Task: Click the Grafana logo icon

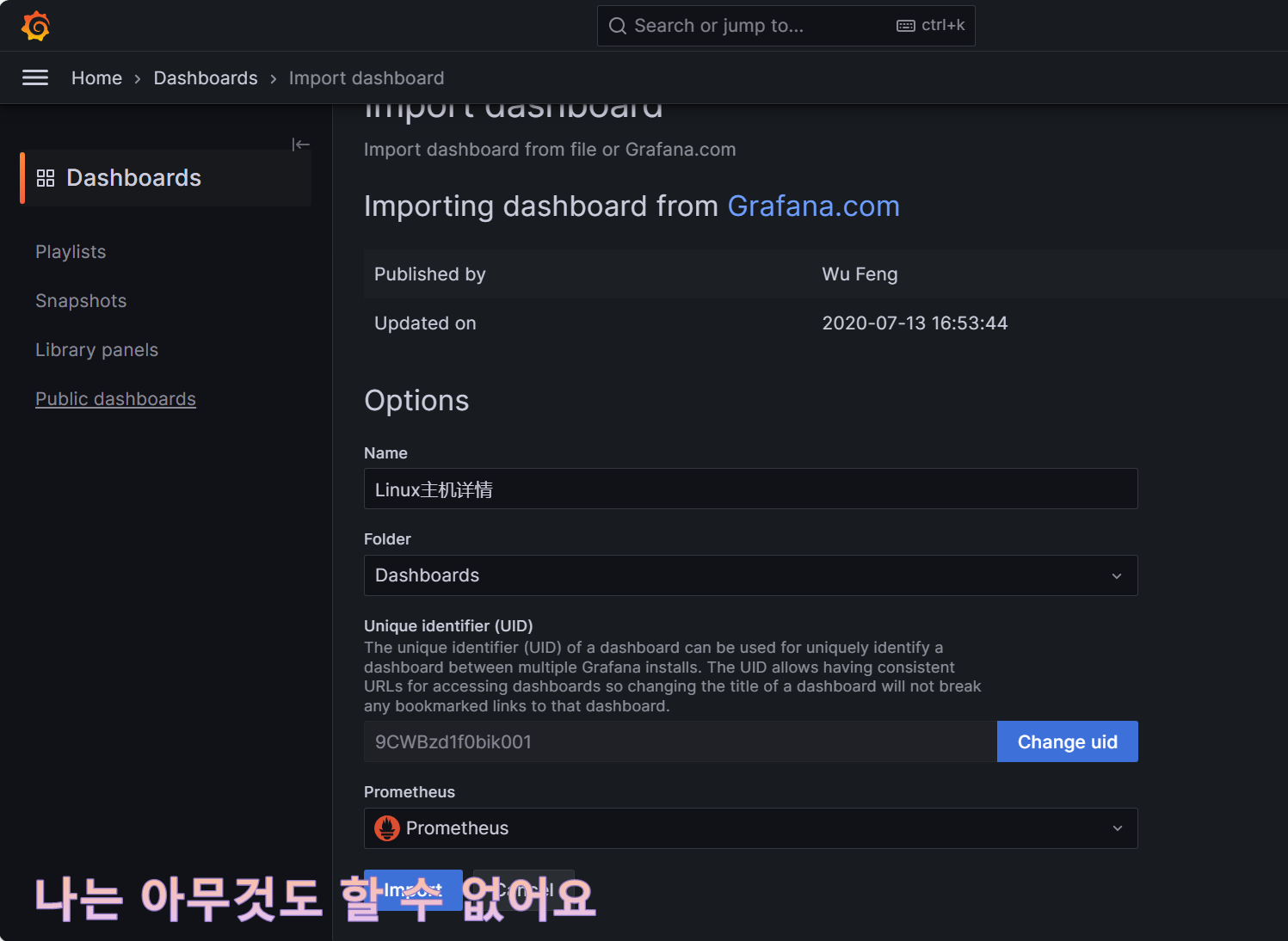Action: [35, 26]
